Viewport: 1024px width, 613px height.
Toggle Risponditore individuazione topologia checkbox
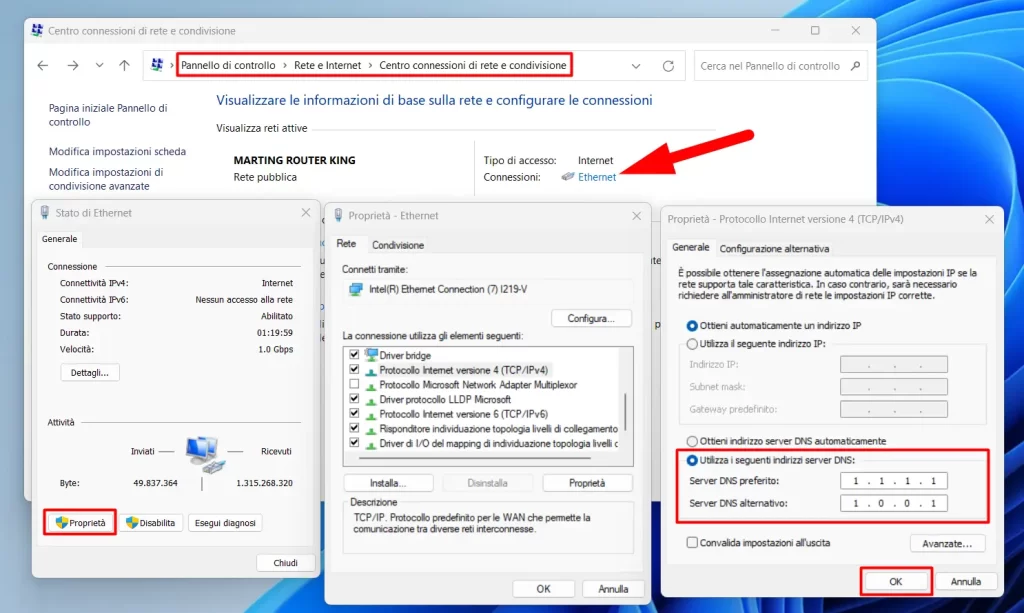click(354, 428)
